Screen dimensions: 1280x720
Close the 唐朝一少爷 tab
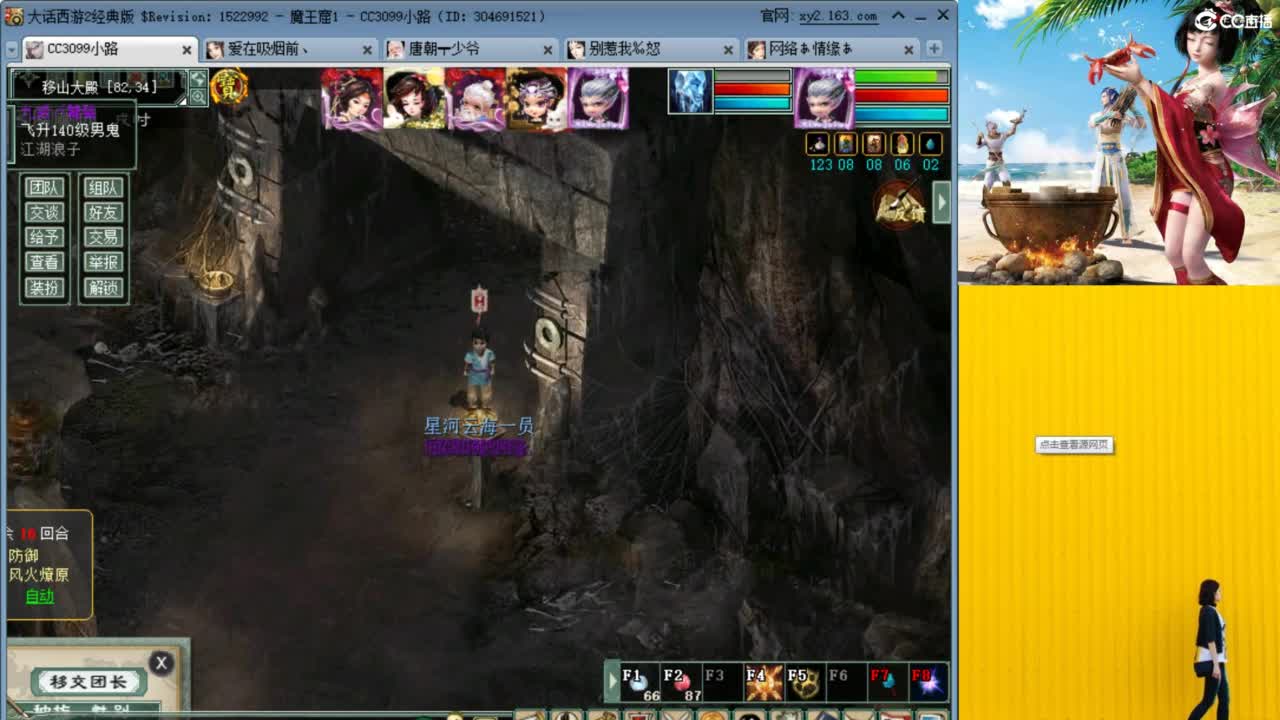point(548,50)
